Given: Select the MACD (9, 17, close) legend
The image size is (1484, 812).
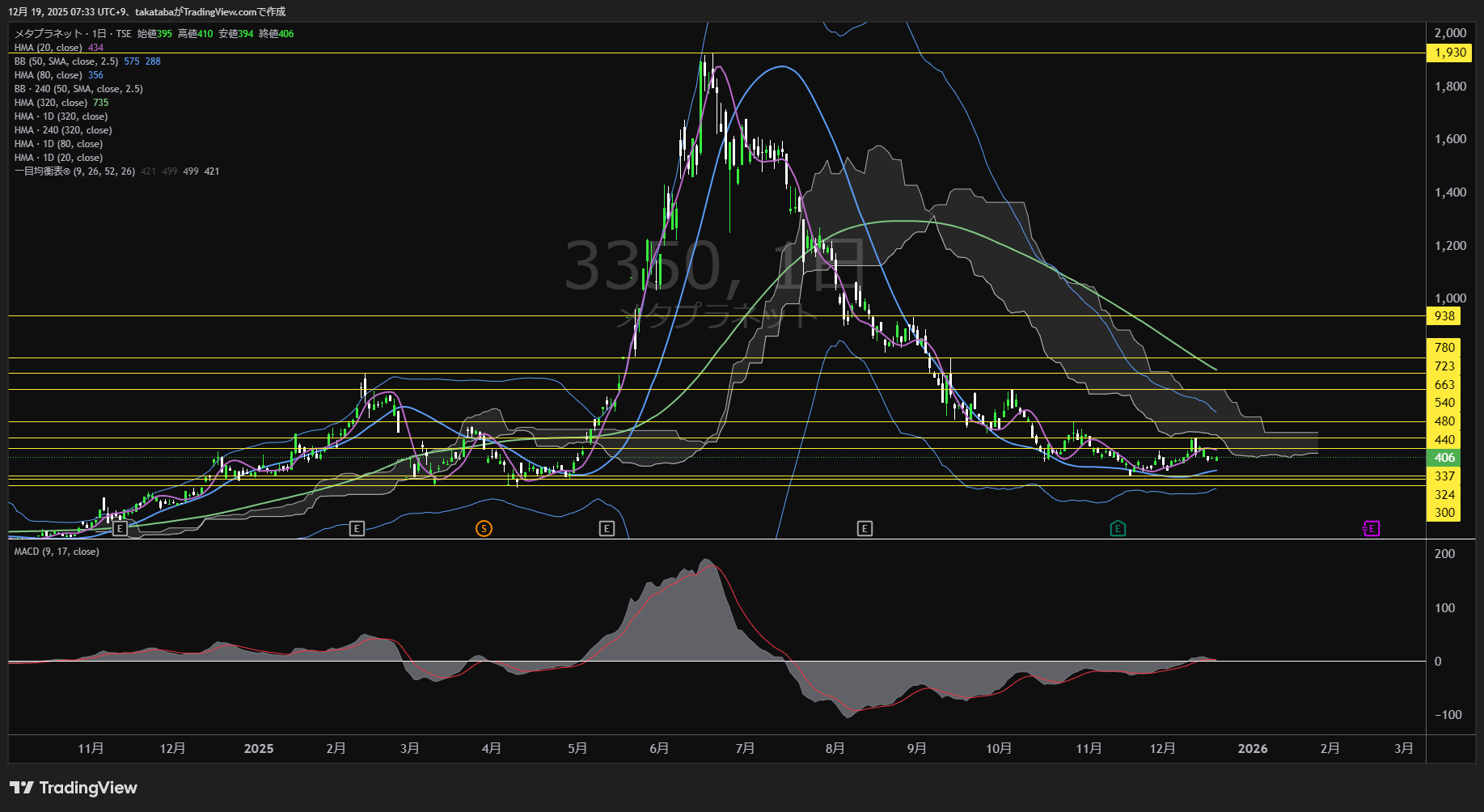Looking at the screenshot, I should coord(57,552).
